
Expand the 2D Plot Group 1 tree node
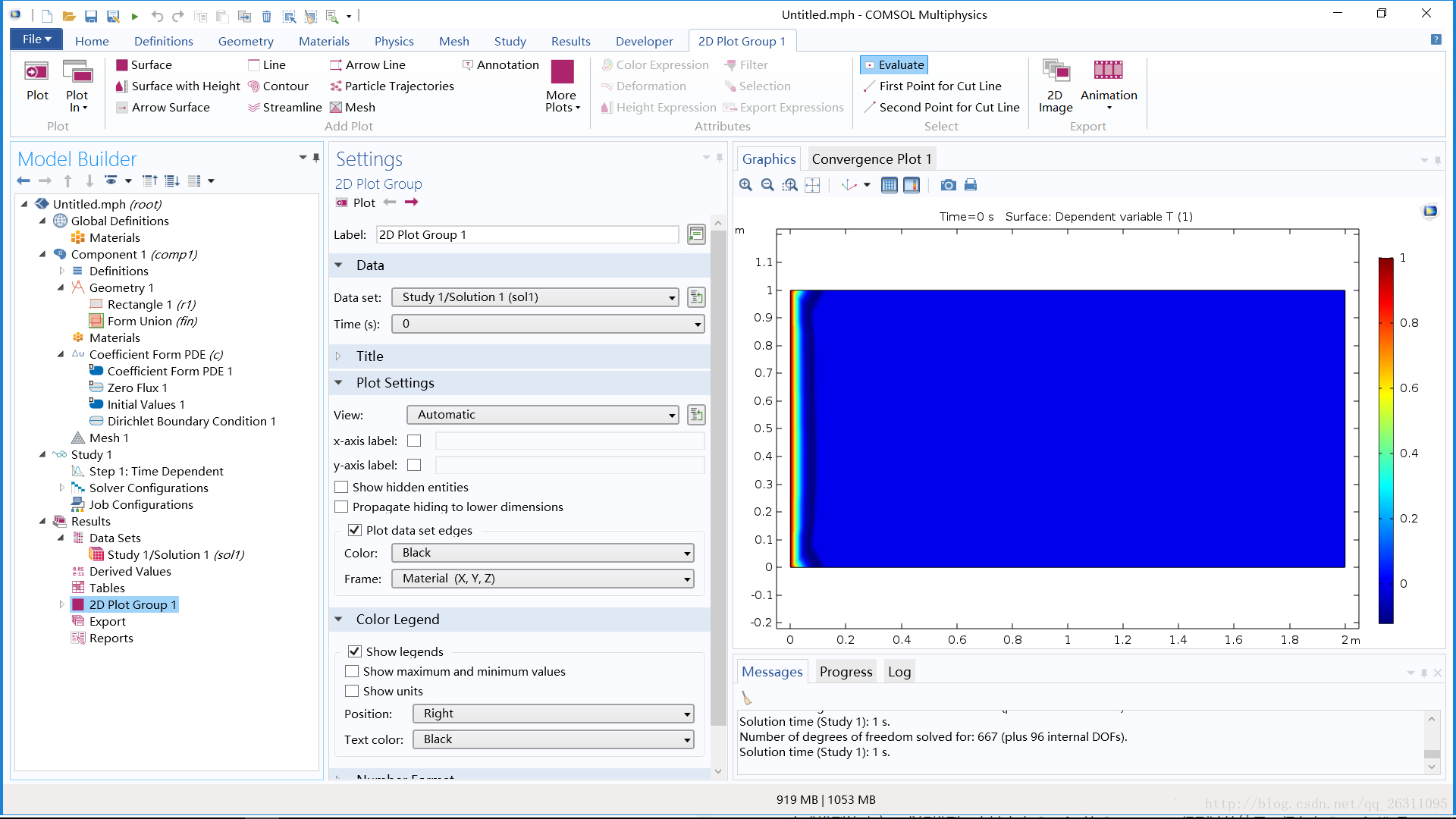pos(61,604)
